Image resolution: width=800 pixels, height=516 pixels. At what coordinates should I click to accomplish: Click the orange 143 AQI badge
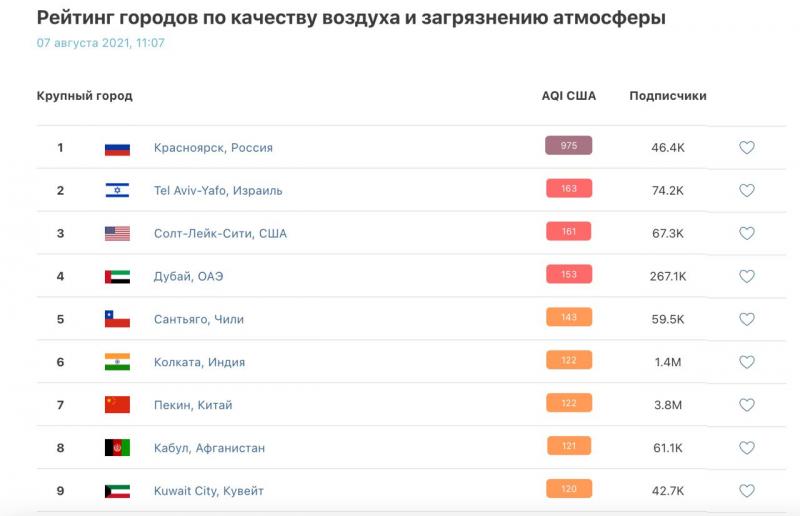[x=569, y=317]
